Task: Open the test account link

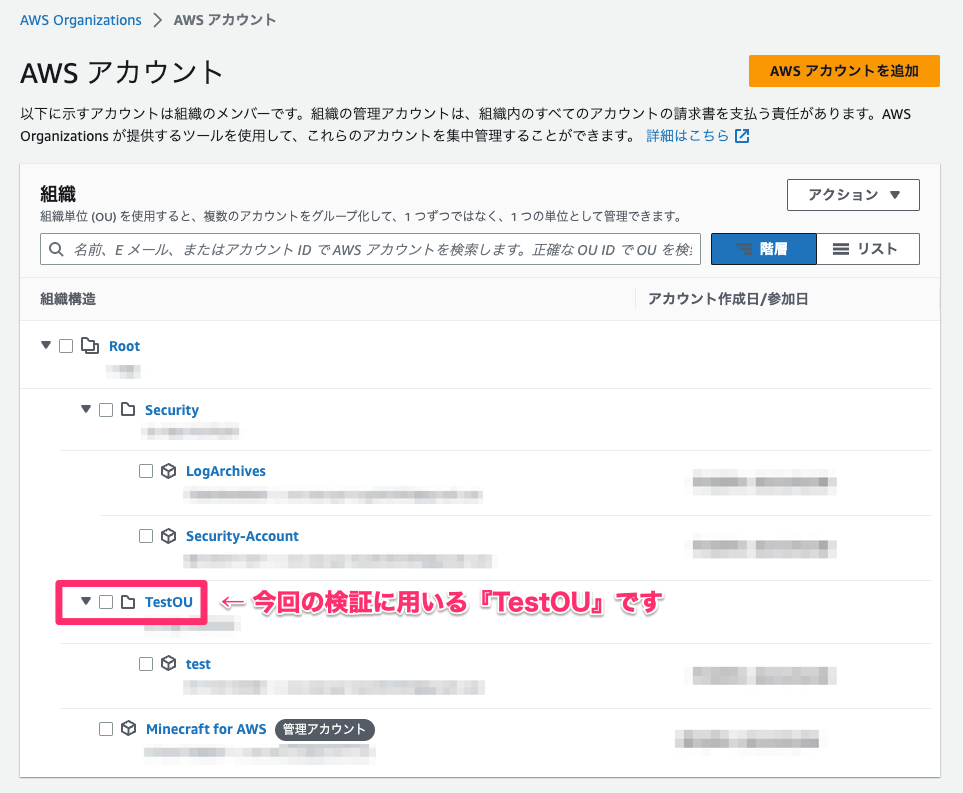Action: point(198,664)
